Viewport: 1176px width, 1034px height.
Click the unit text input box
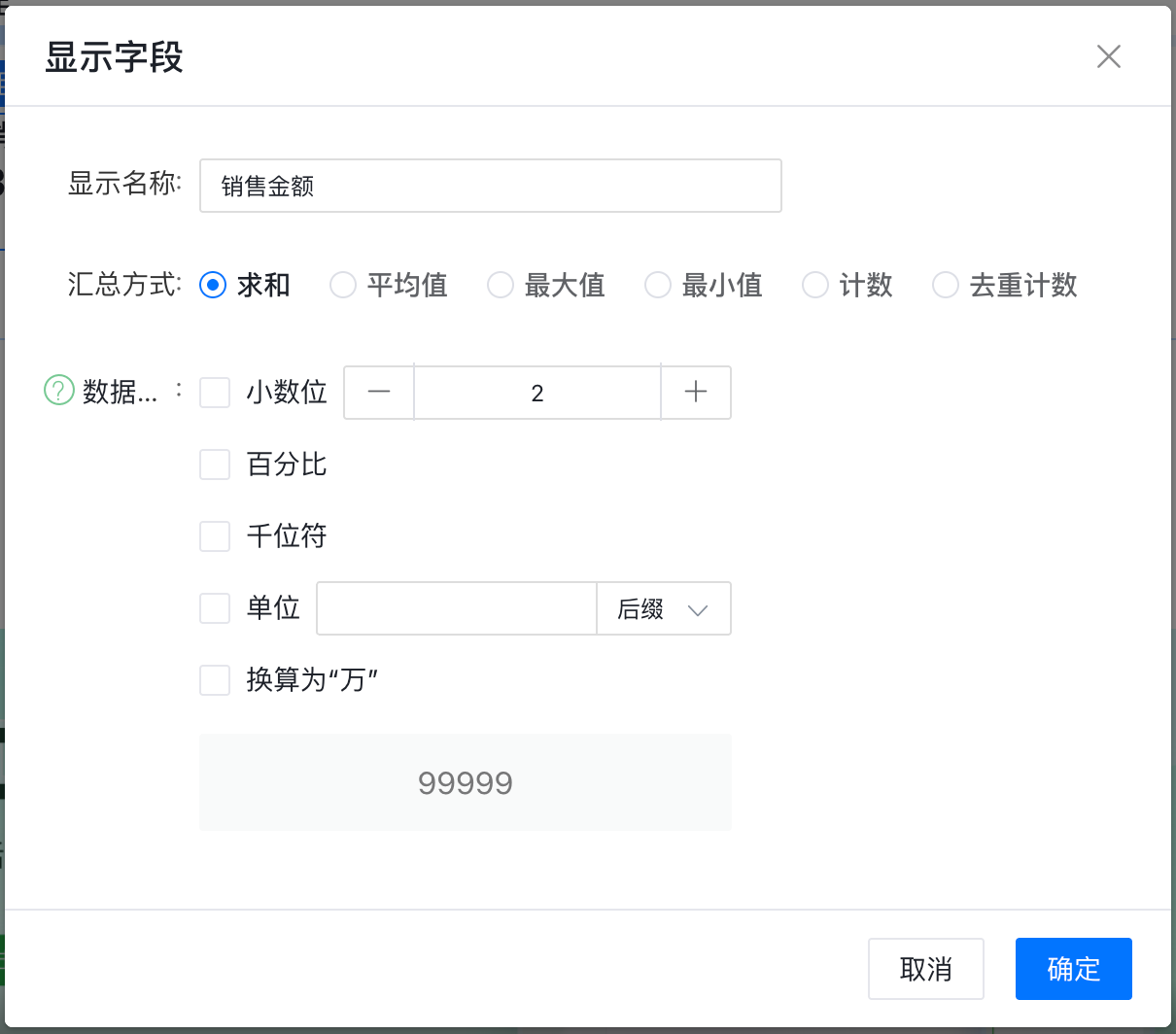click(x=457, y=608)
